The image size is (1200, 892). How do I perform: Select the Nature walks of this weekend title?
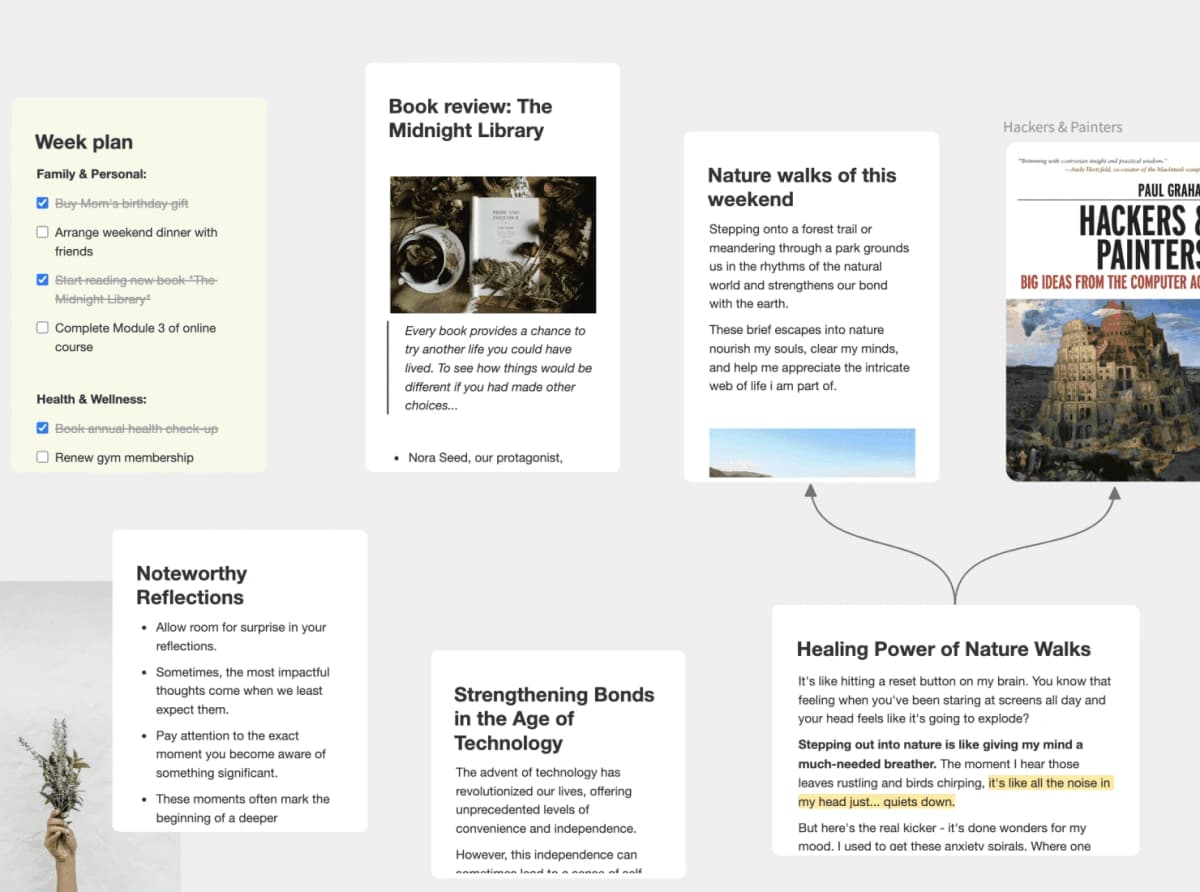point(802,187)
